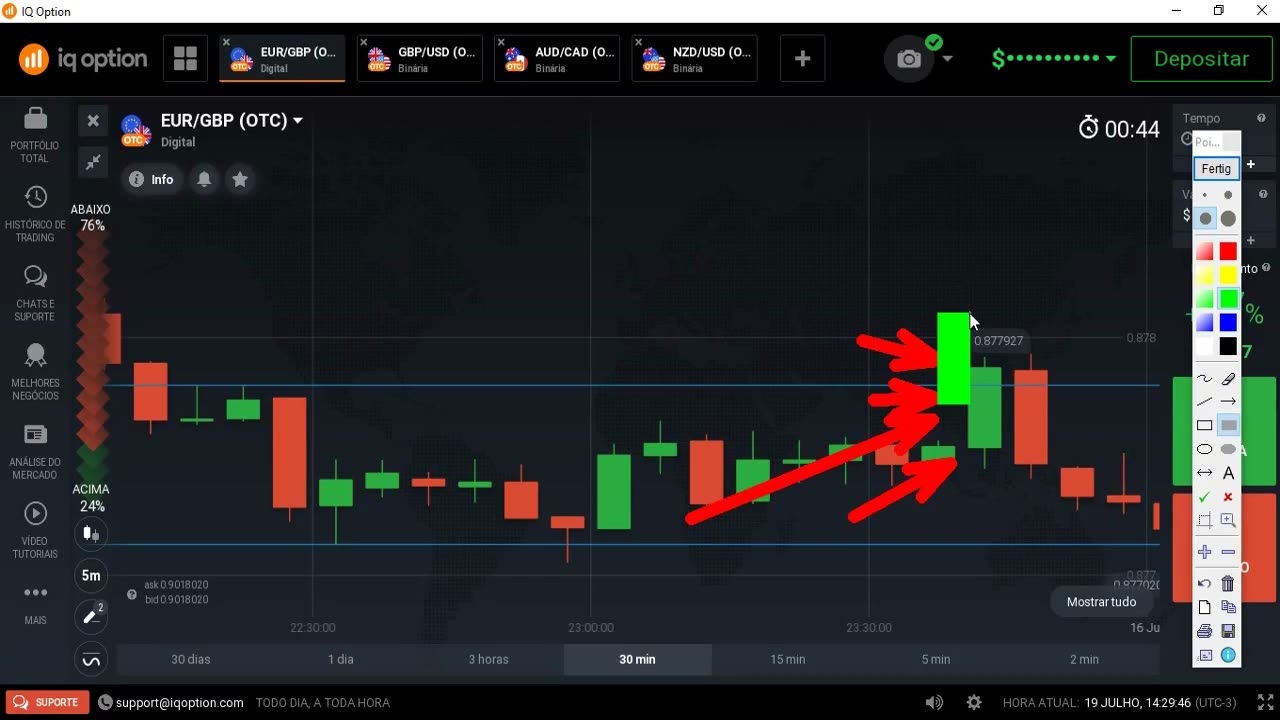The width and height of the screenshot is (1280, 720).
Task: Pick the solid blue color swatch
Action: pos(1228,322)
